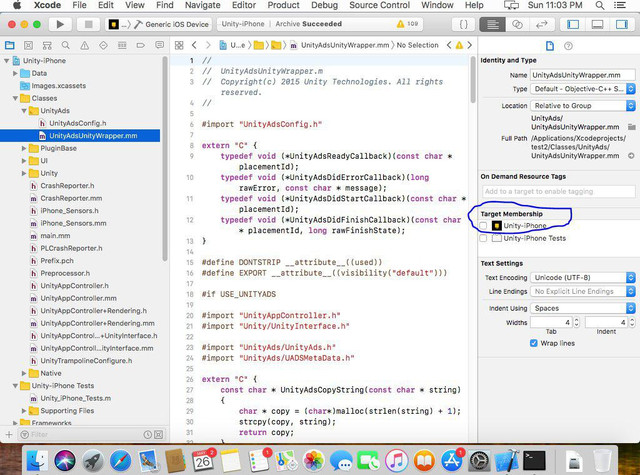The image size is (640, 475).
Task: Open the Project navigator folder icon
Action: (x=9, y=45)
